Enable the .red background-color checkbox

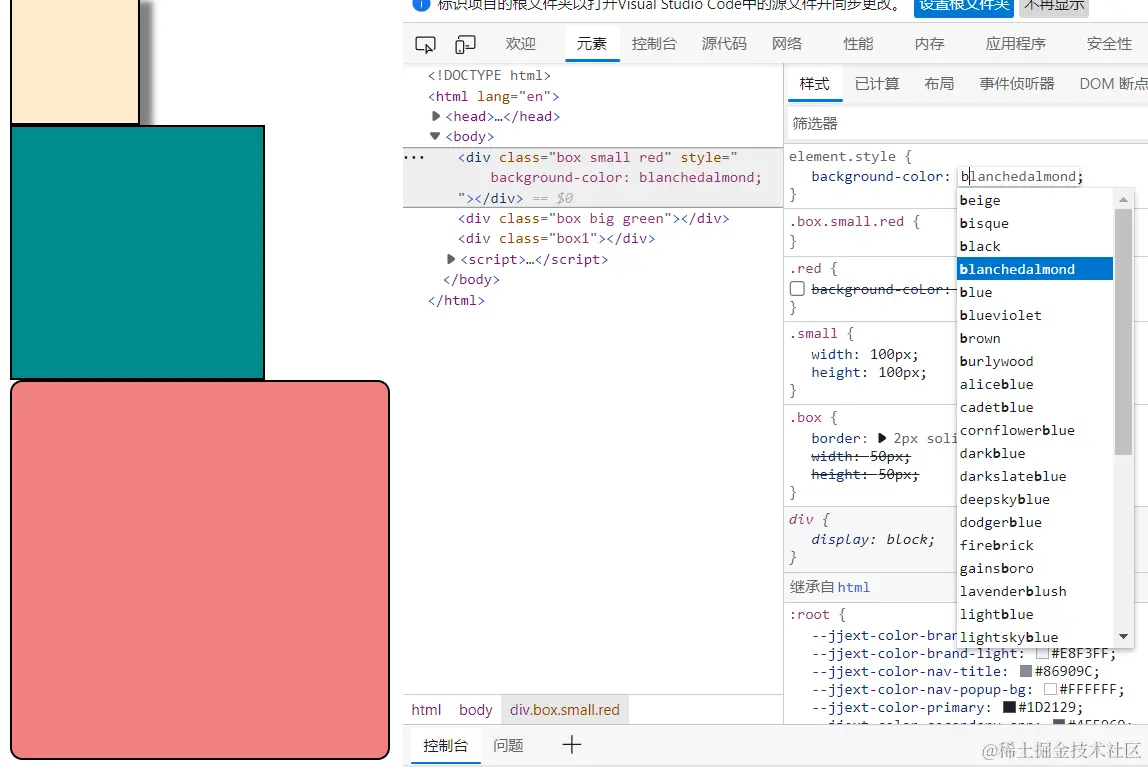pyautogui.click(x=797, y=289)
